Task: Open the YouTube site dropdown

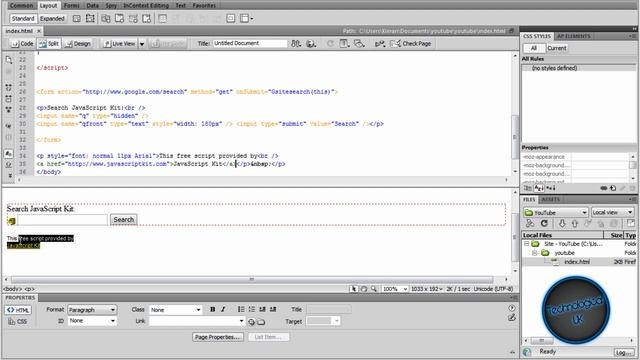Action: coord(556,212)
